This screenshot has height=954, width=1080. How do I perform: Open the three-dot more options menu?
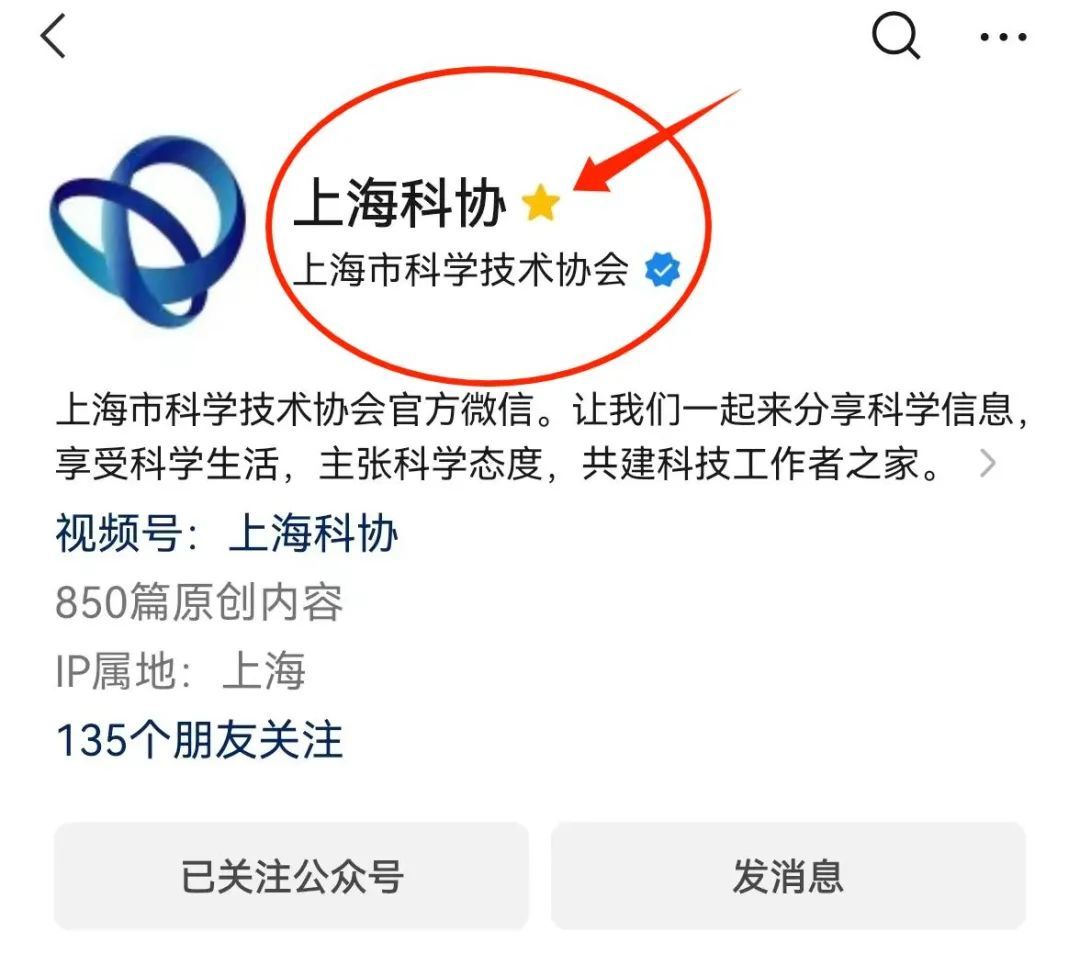1004,37
